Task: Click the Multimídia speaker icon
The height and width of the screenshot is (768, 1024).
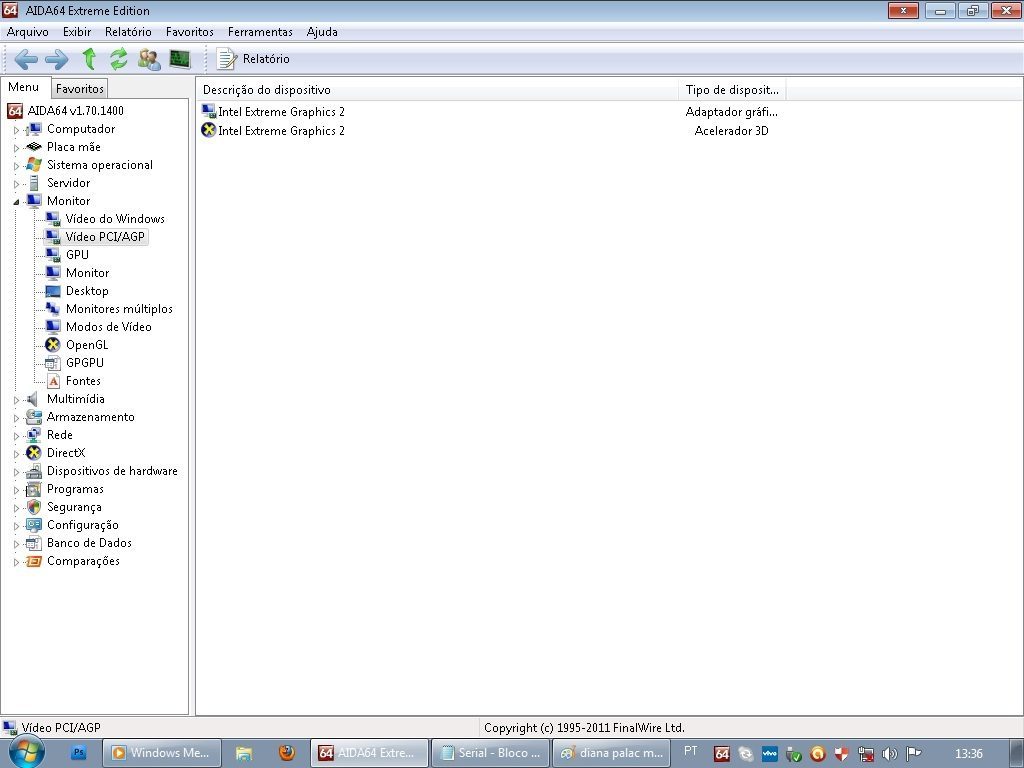Action: [x=33, y=399]
